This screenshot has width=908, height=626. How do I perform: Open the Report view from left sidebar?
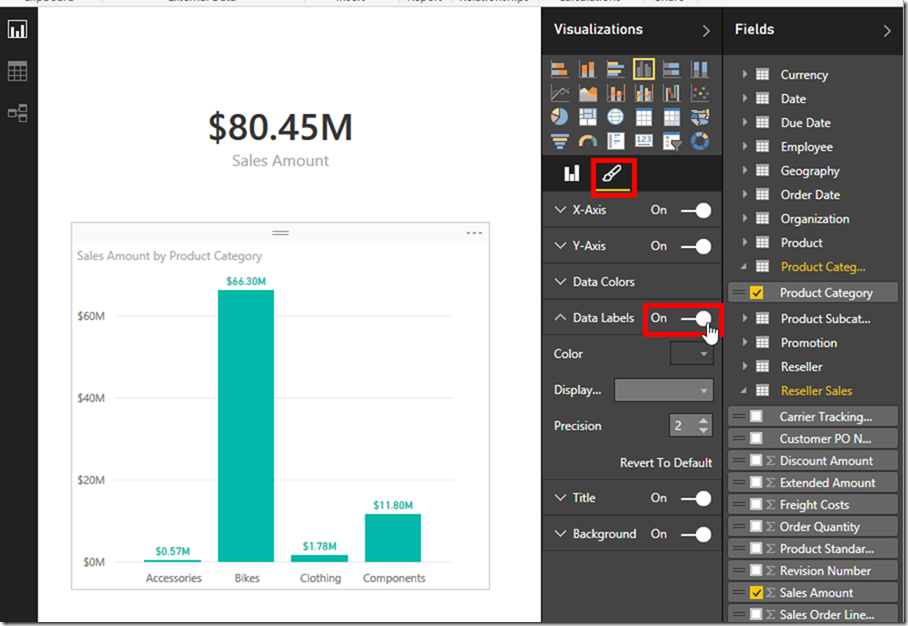[x=17, y=29]
